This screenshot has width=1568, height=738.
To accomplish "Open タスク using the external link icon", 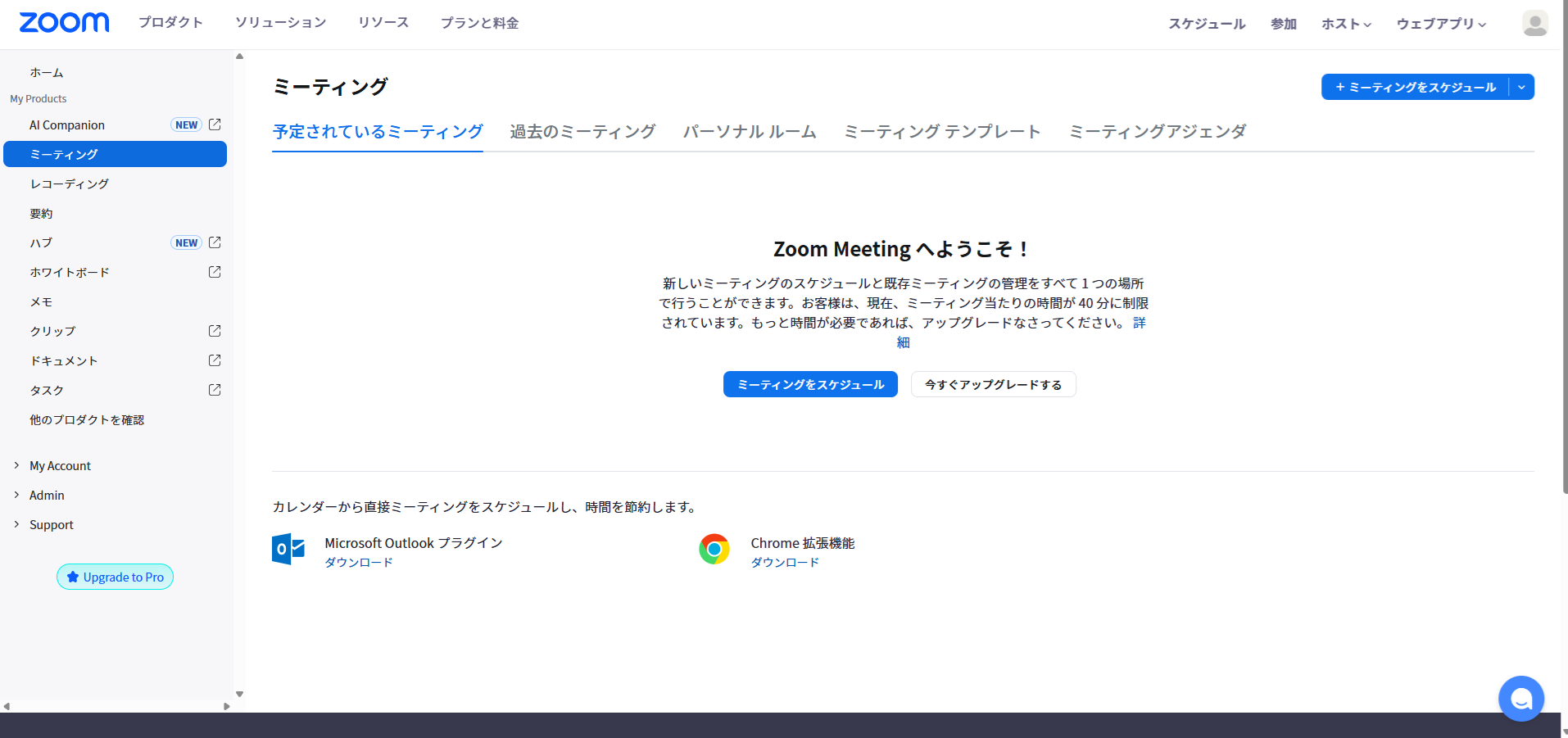I will (215, 390).
